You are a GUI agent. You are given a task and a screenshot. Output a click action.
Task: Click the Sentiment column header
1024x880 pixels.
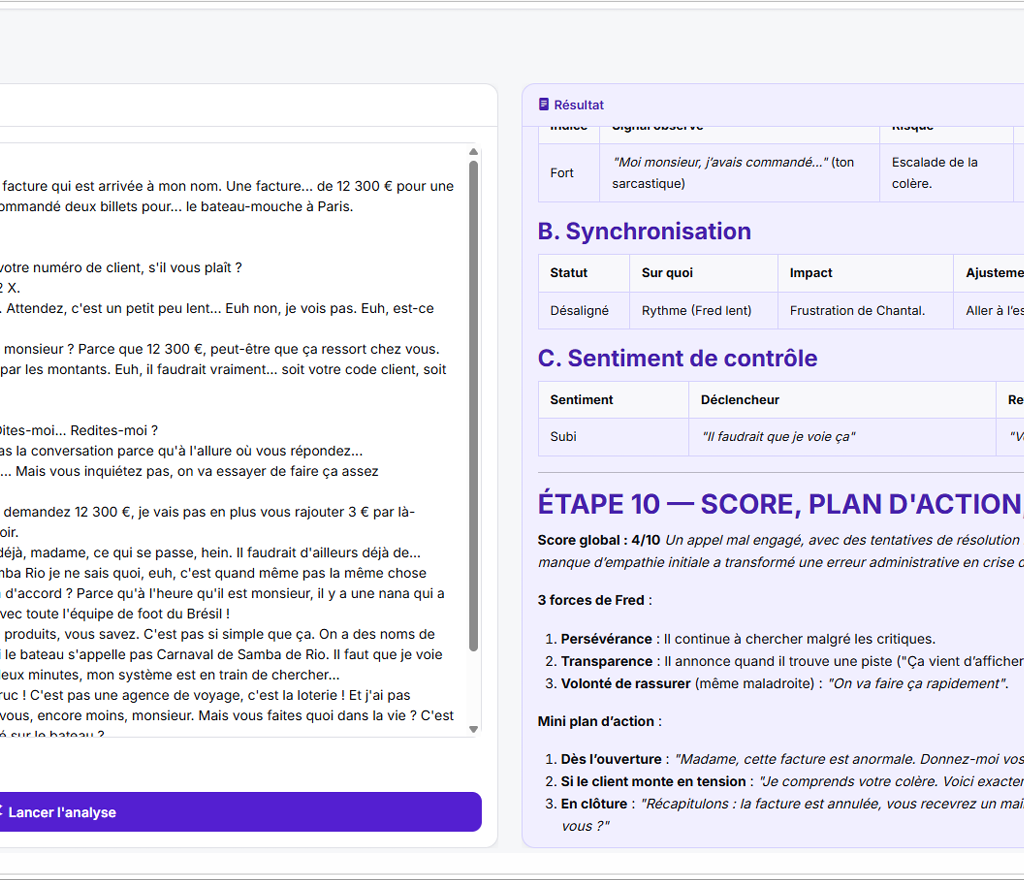613,400
